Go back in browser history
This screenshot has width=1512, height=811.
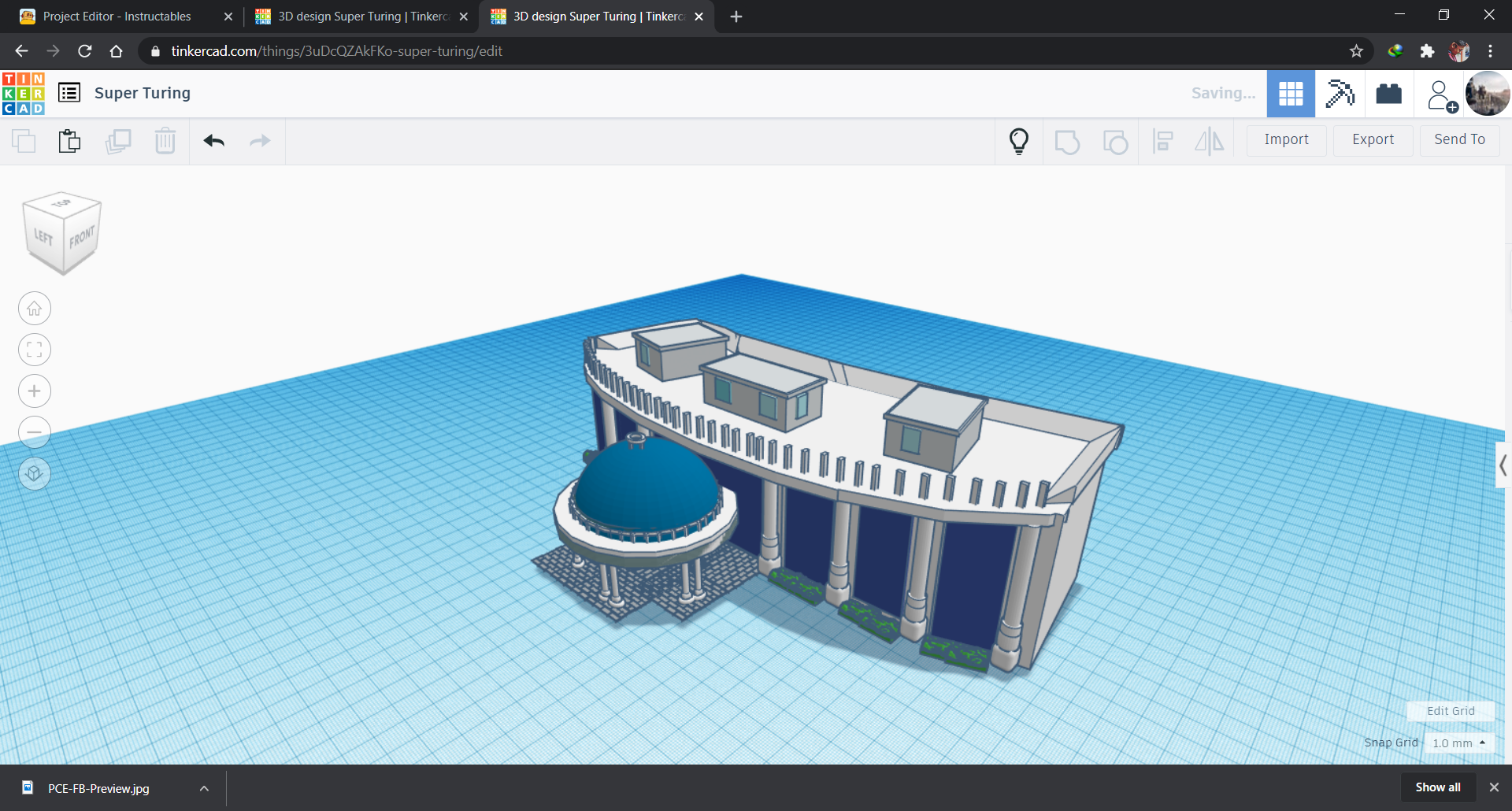[x=21, y=51]
